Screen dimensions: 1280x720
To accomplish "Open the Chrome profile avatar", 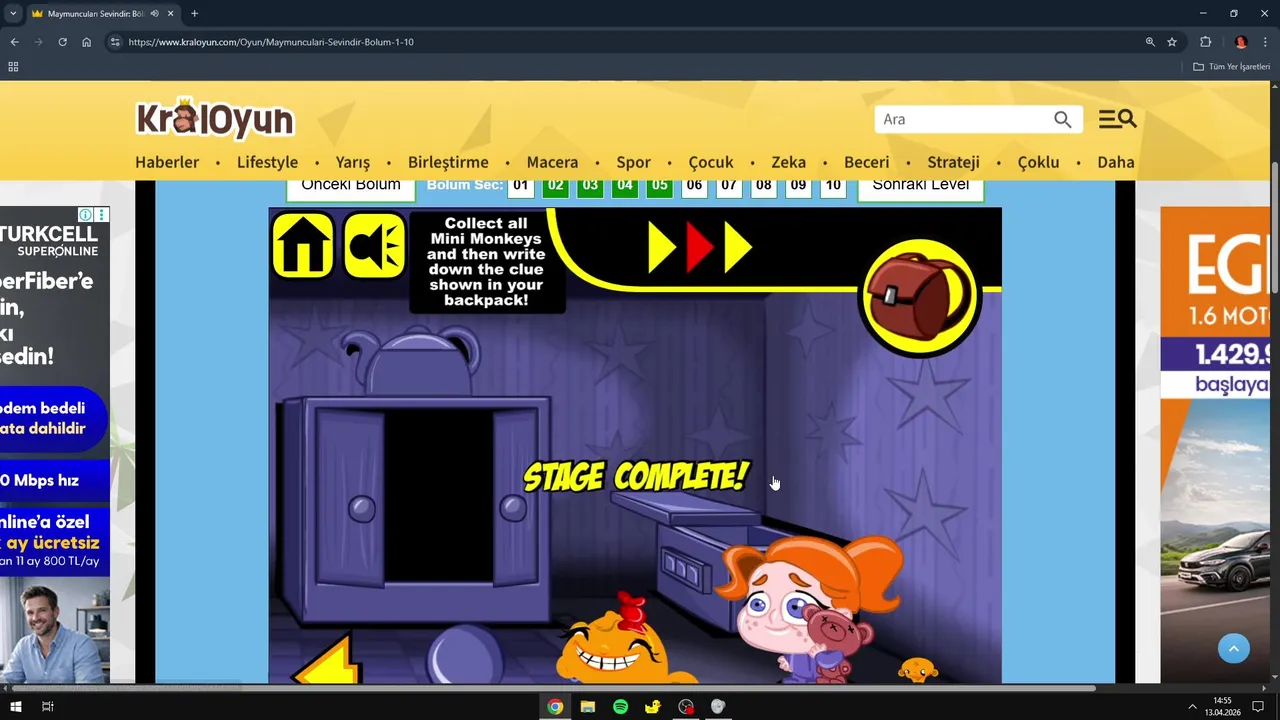I will [1241, 42].
